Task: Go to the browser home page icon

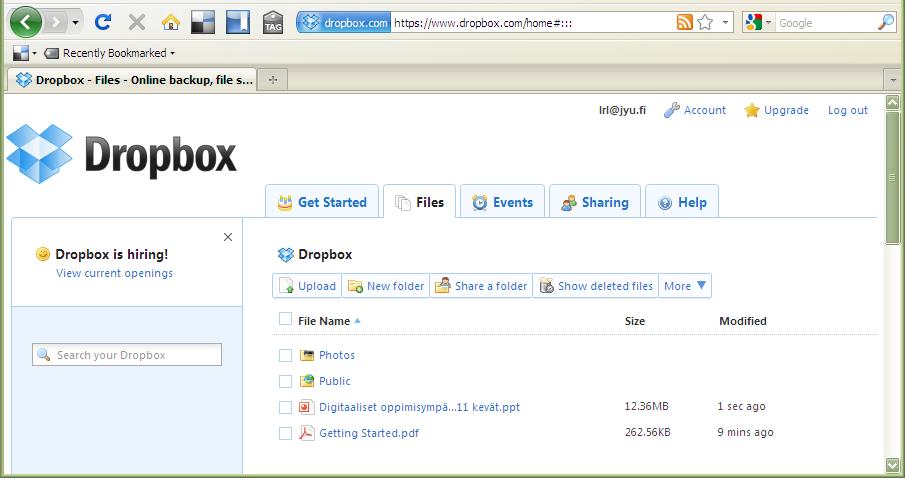Action: pyautogui.click(x=171, y=23)
